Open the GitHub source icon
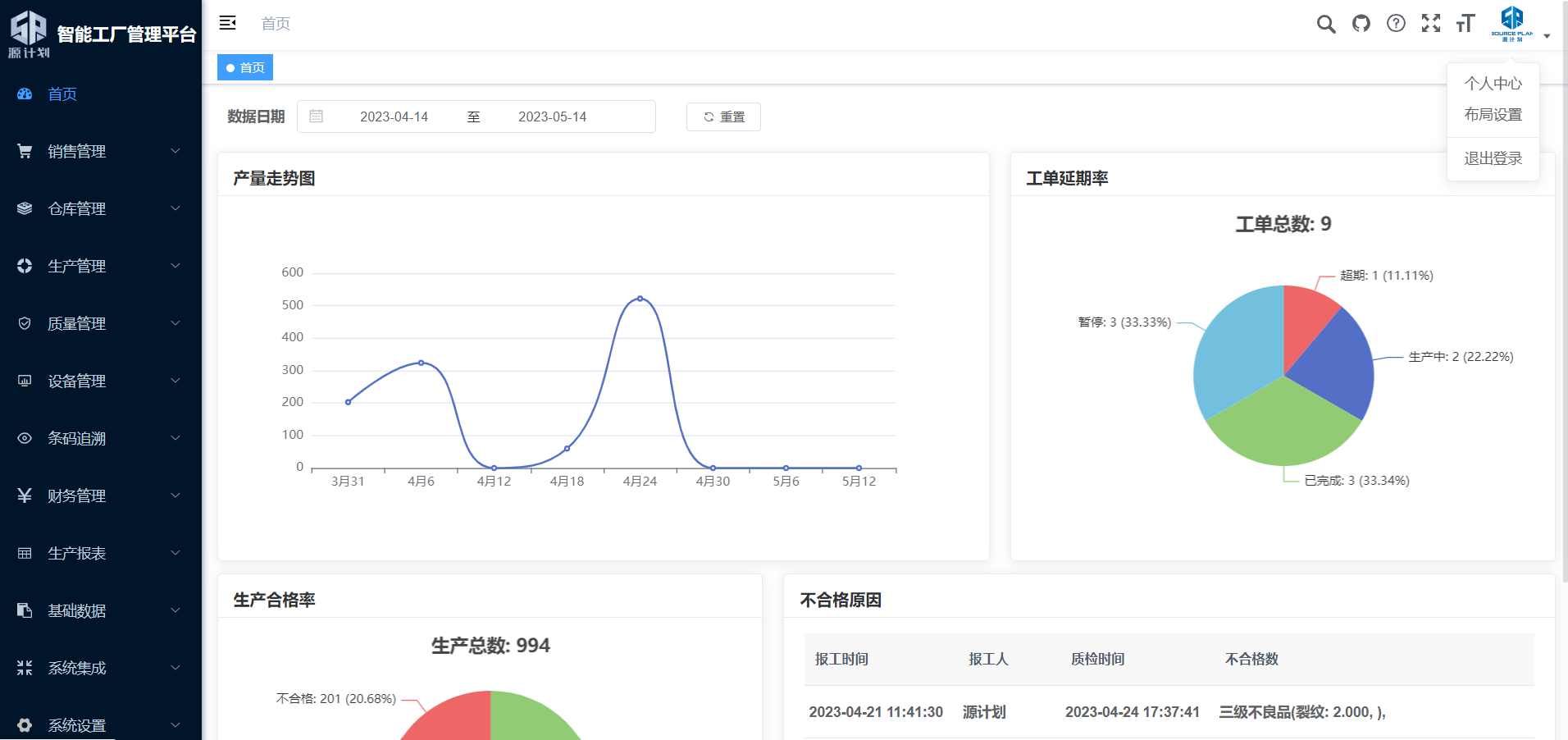Screen dimensions: 1568x740 (x=1361, y=24)
